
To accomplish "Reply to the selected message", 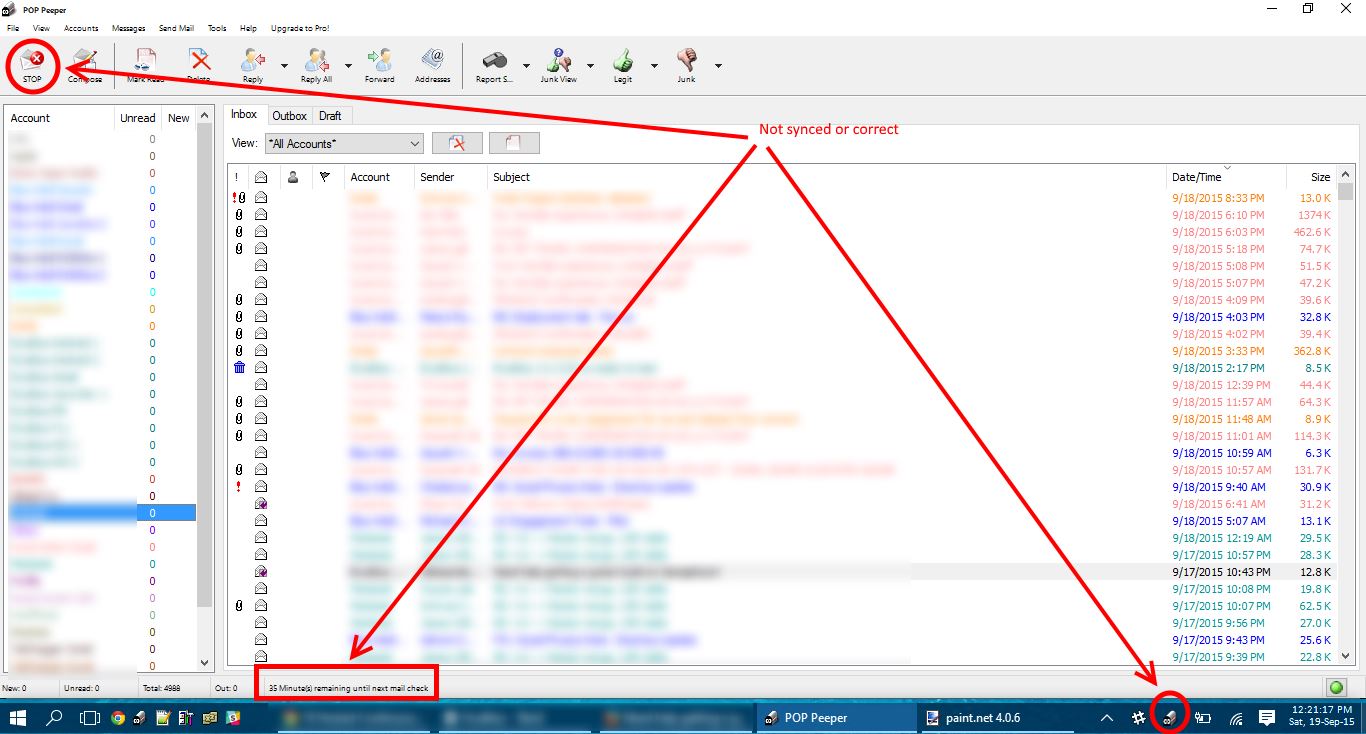I will pos(253,64).
